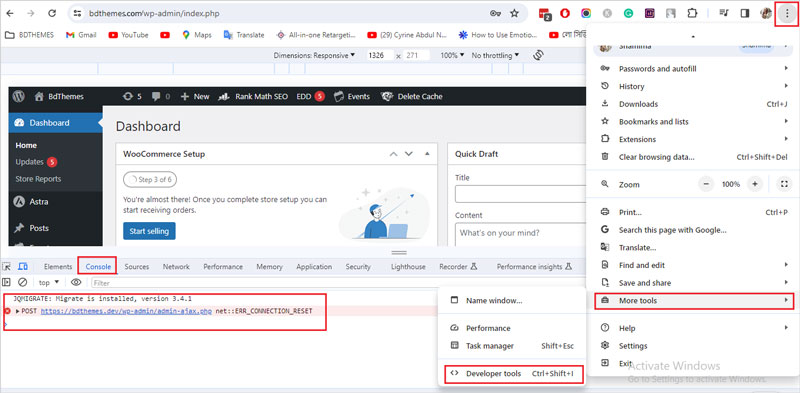The image size is (800, 393).
Task: Click the password key icon in address bar
Action: [495, 14]
